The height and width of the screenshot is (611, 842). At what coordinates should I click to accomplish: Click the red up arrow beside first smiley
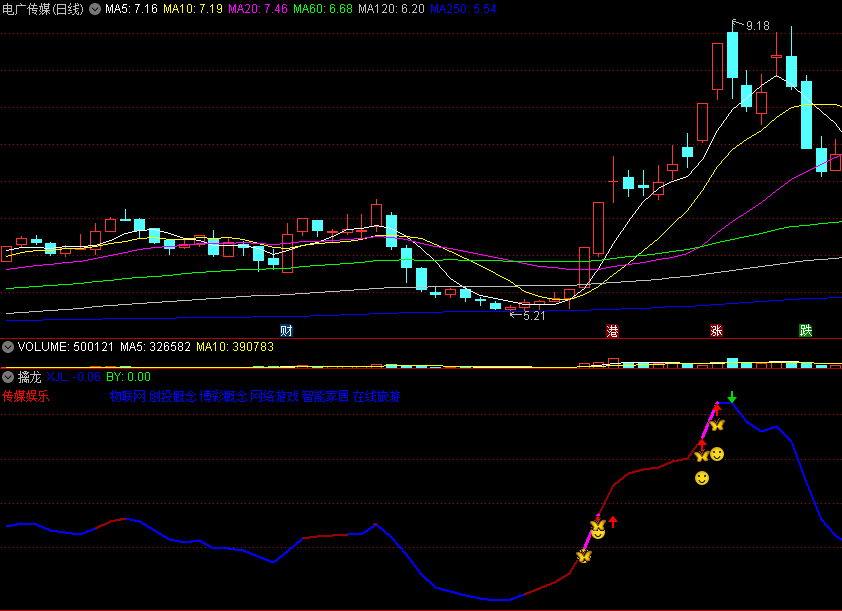pos(613,521)
